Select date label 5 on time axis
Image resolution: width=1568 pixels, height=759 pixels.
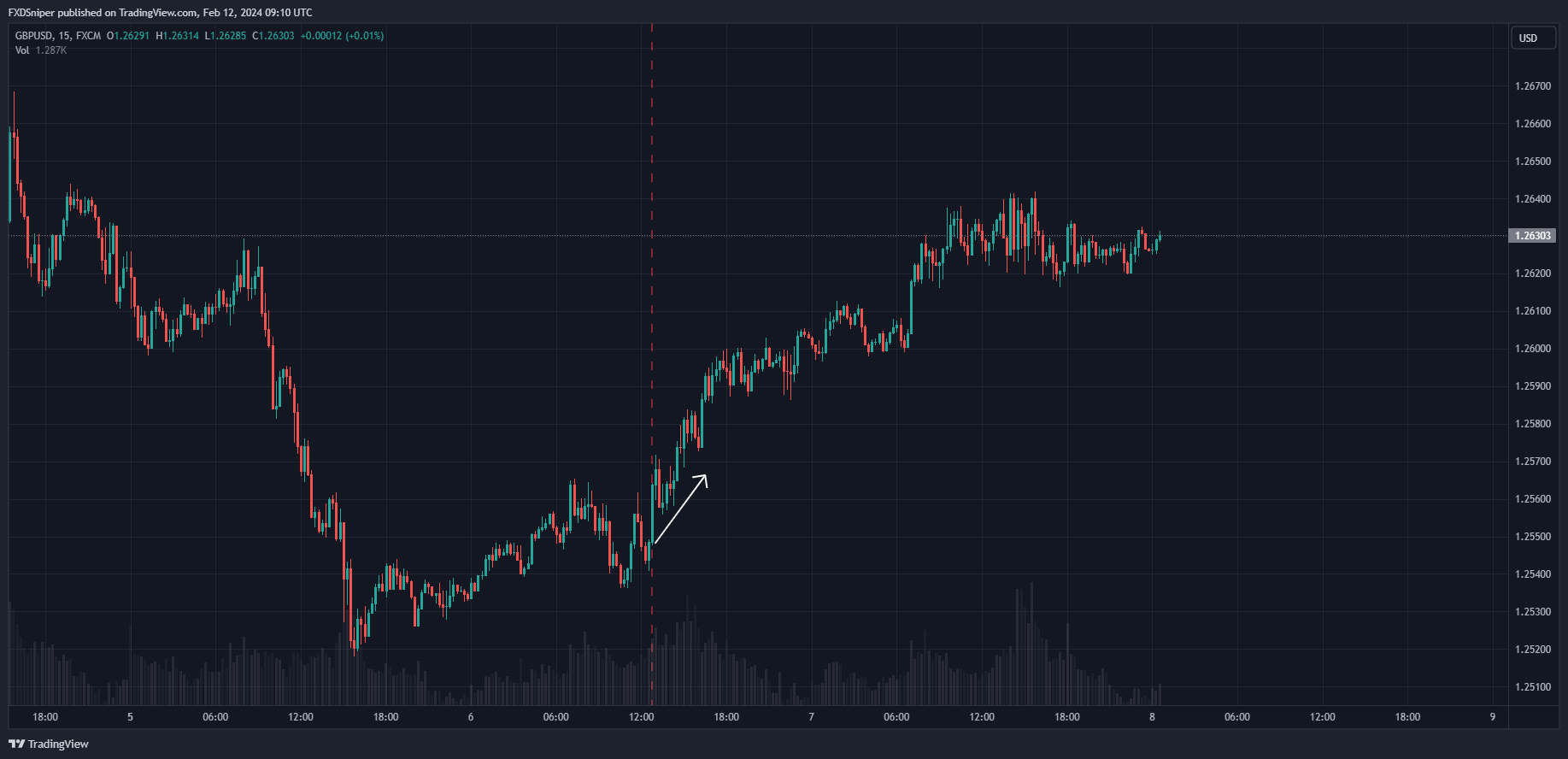[130, 717]
